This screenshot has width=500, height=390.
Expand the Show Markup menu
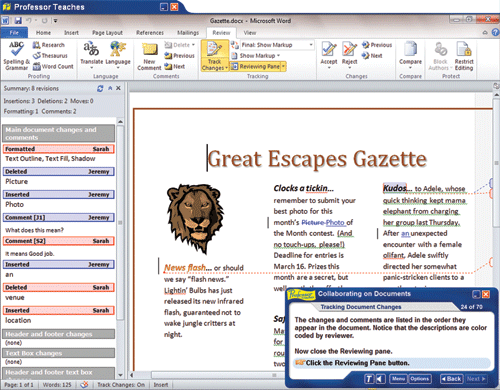[256, 56]
